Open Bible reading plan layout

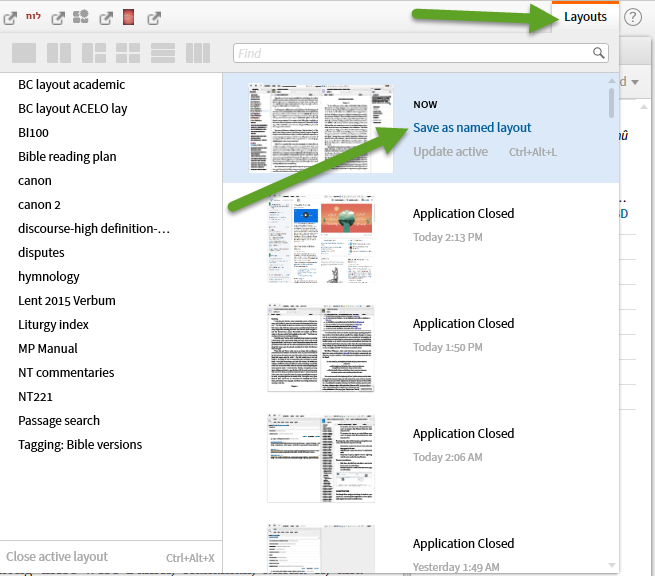(67, 157)
